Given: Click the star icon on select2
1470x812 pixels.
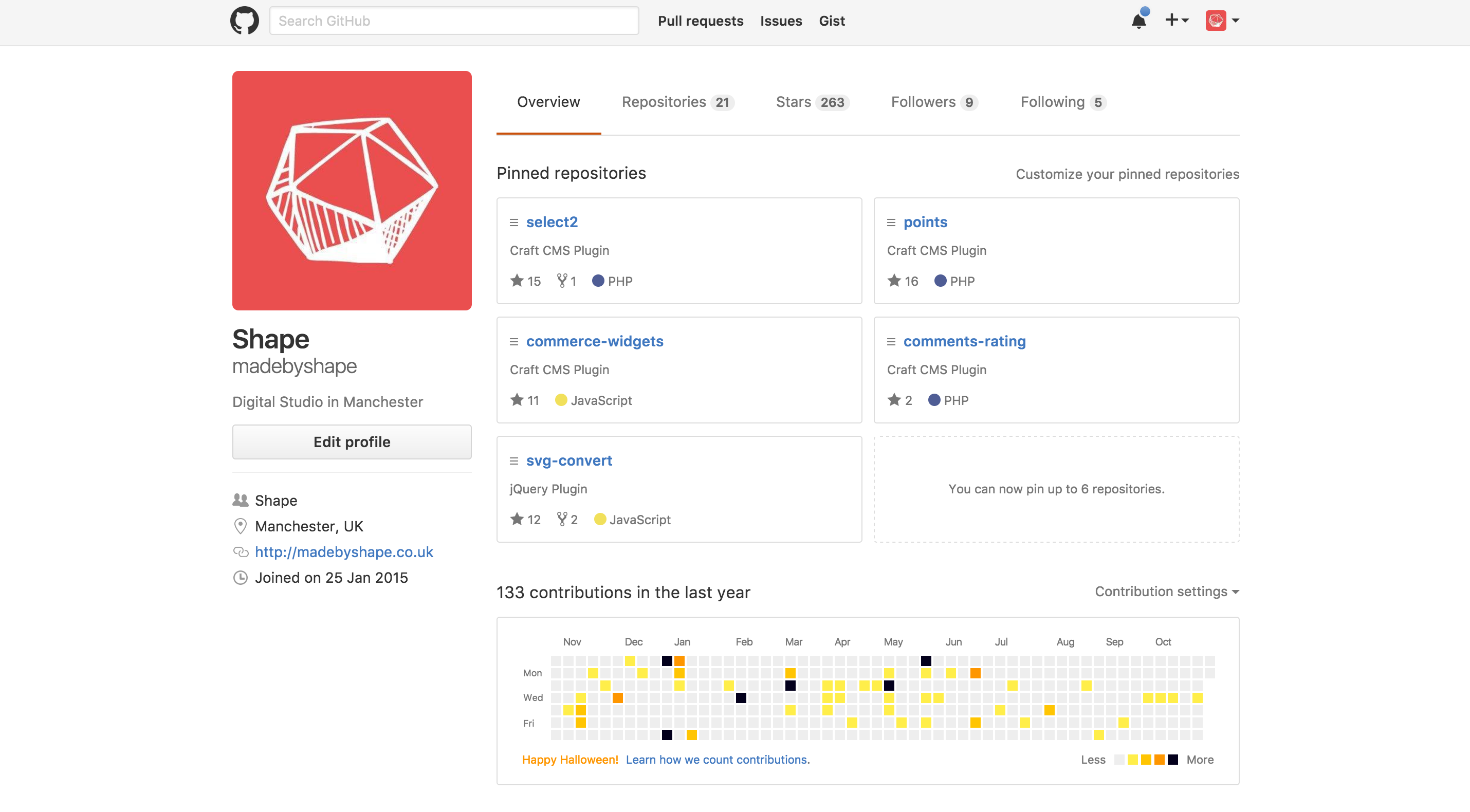Looking at the screenshot, I should [517, 280].
